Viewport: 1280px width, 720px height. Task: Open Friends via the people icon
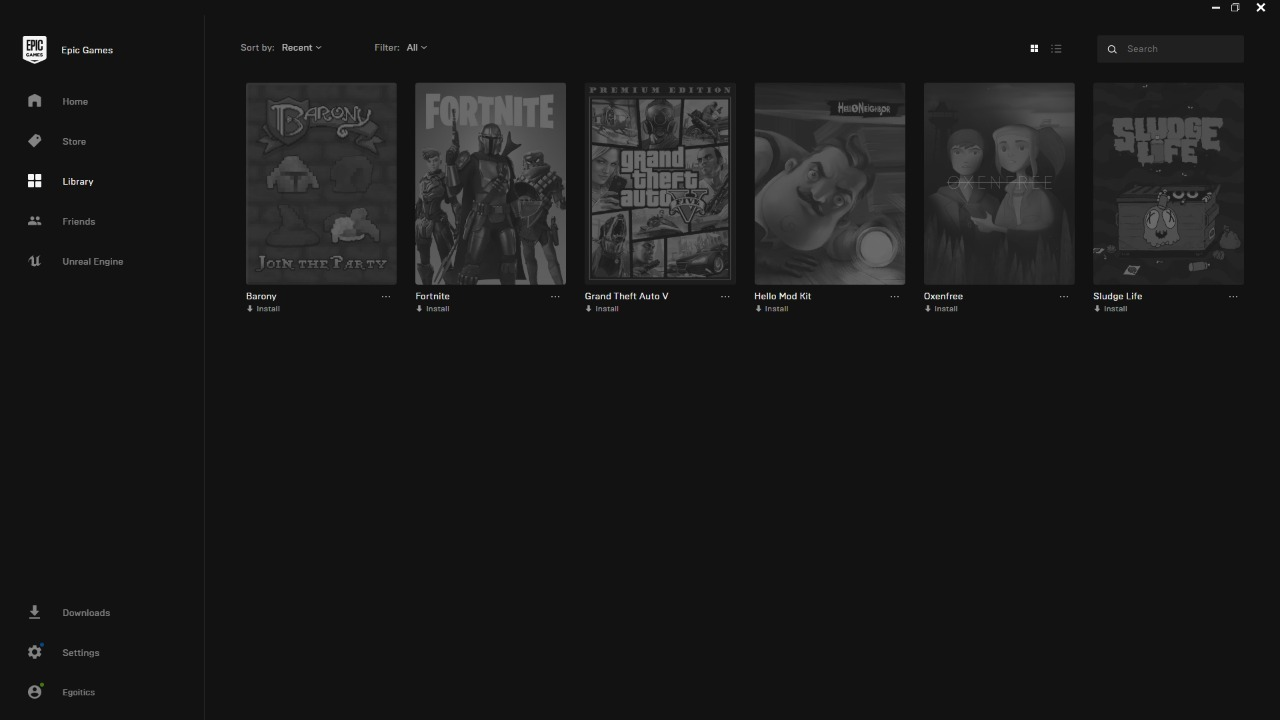35,221
